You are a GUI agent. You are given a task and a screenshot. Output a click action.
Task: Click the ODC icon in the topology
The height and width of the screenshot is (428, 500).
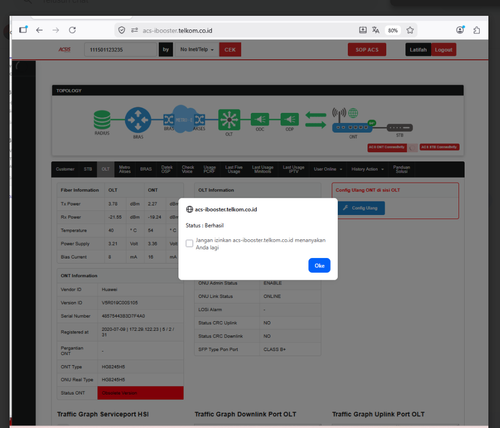(260, 119)
